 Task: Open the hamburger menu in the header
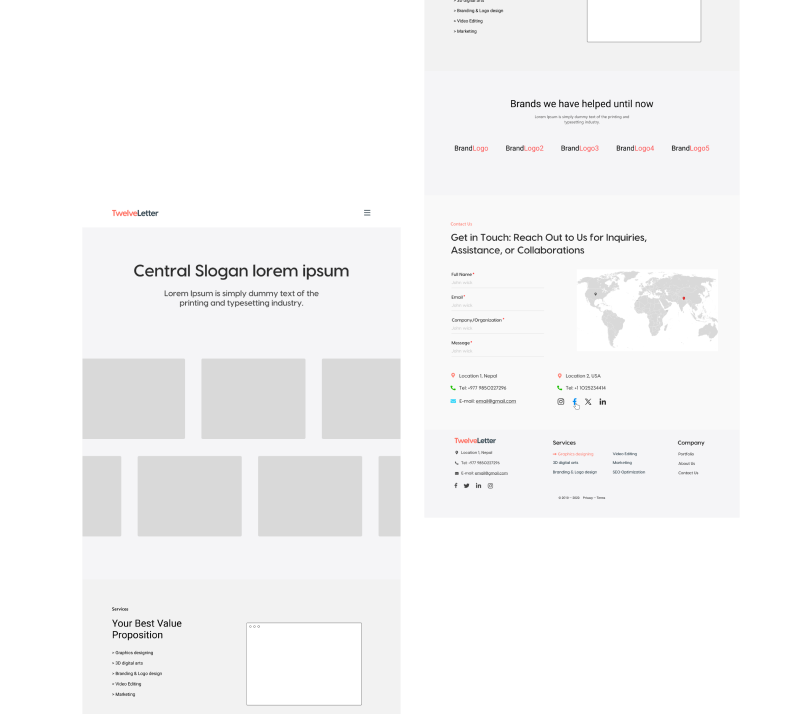point(367,213)
